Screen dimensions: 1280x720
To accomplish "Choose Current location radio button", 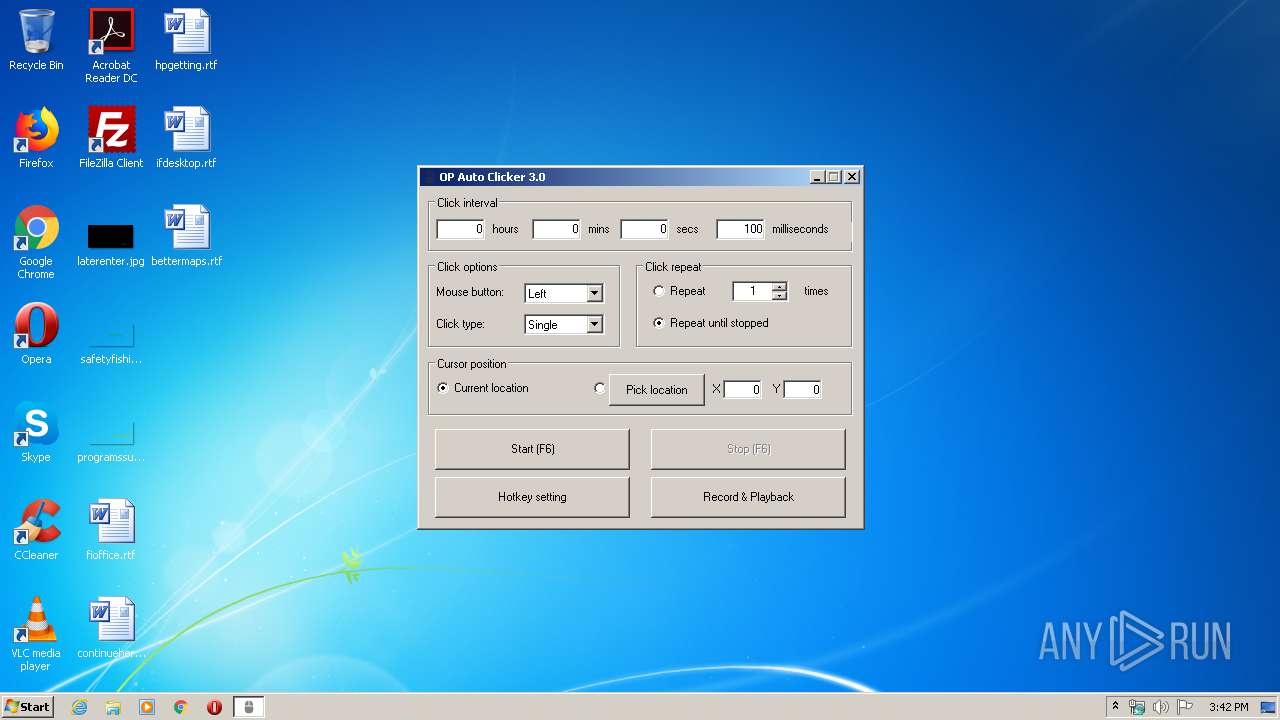I will pos(443,388).
